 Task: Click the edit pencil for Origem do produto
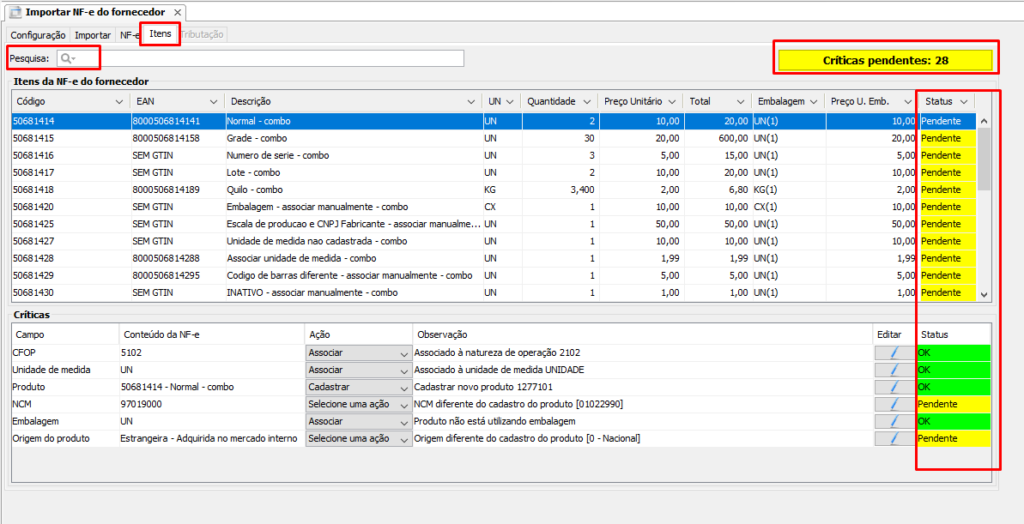click(x=894, y=438)
